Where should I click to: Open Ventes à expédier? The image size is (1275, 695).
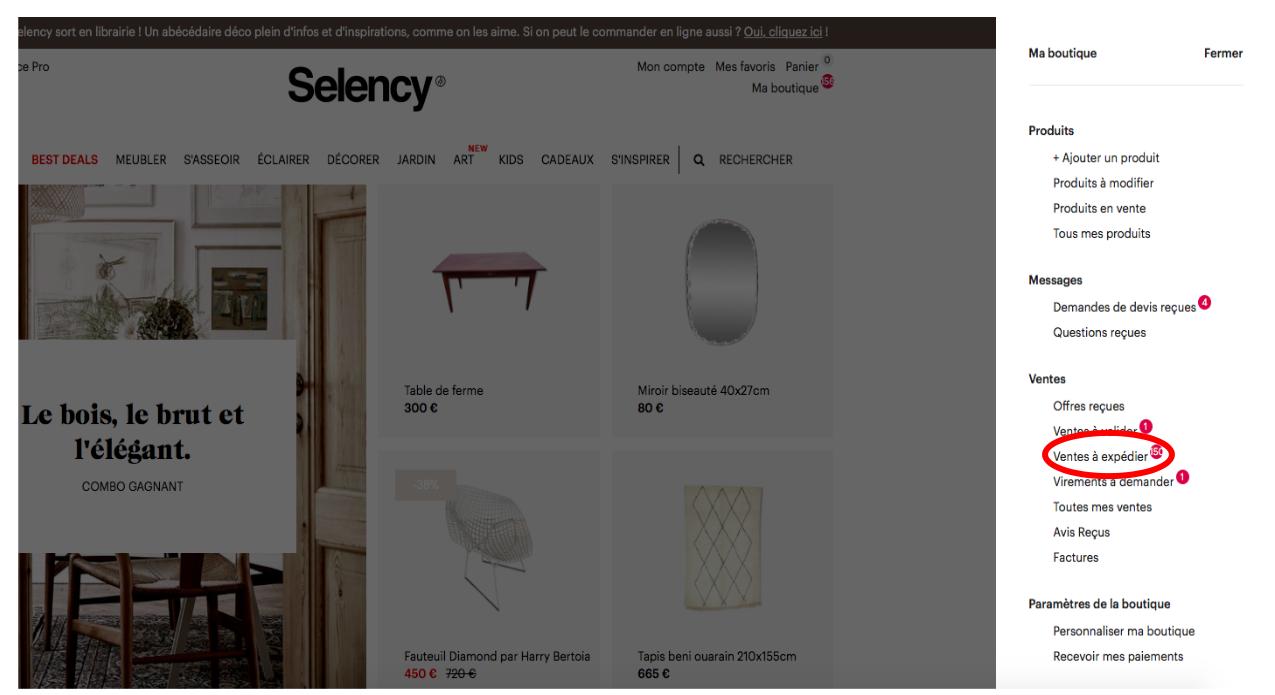[x=1100, y=456]
